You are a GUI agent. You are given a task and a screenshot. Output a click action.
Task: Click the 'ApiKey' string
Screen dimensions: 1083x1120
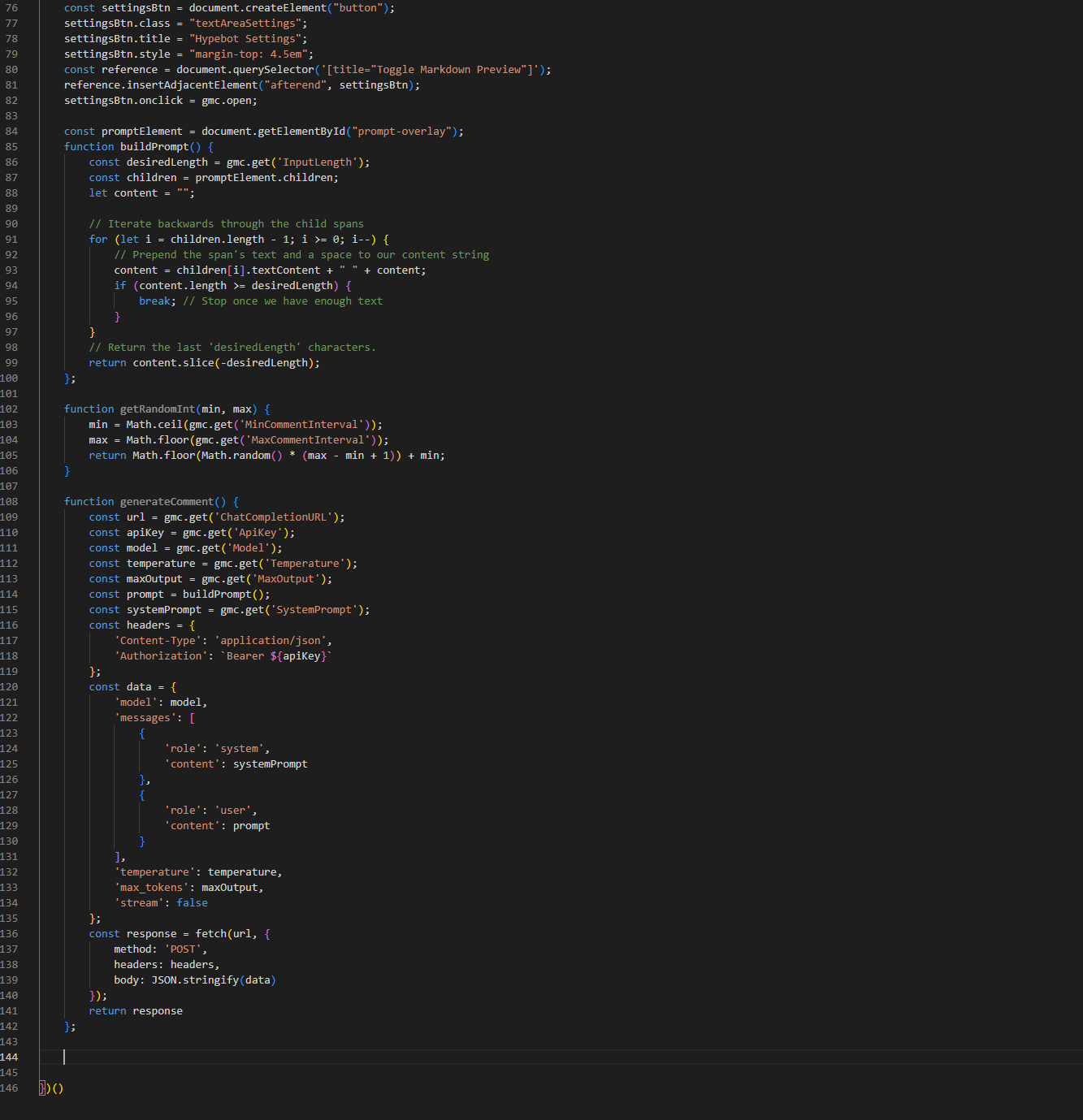pos(258,533)
